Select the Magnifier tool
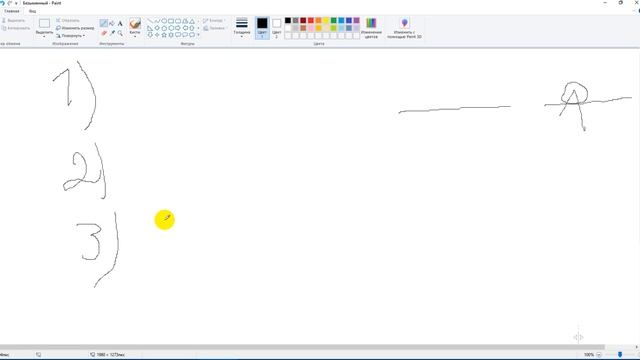Image resolution: width=640 pixels, height=360 pixels. tap(120, 33)
